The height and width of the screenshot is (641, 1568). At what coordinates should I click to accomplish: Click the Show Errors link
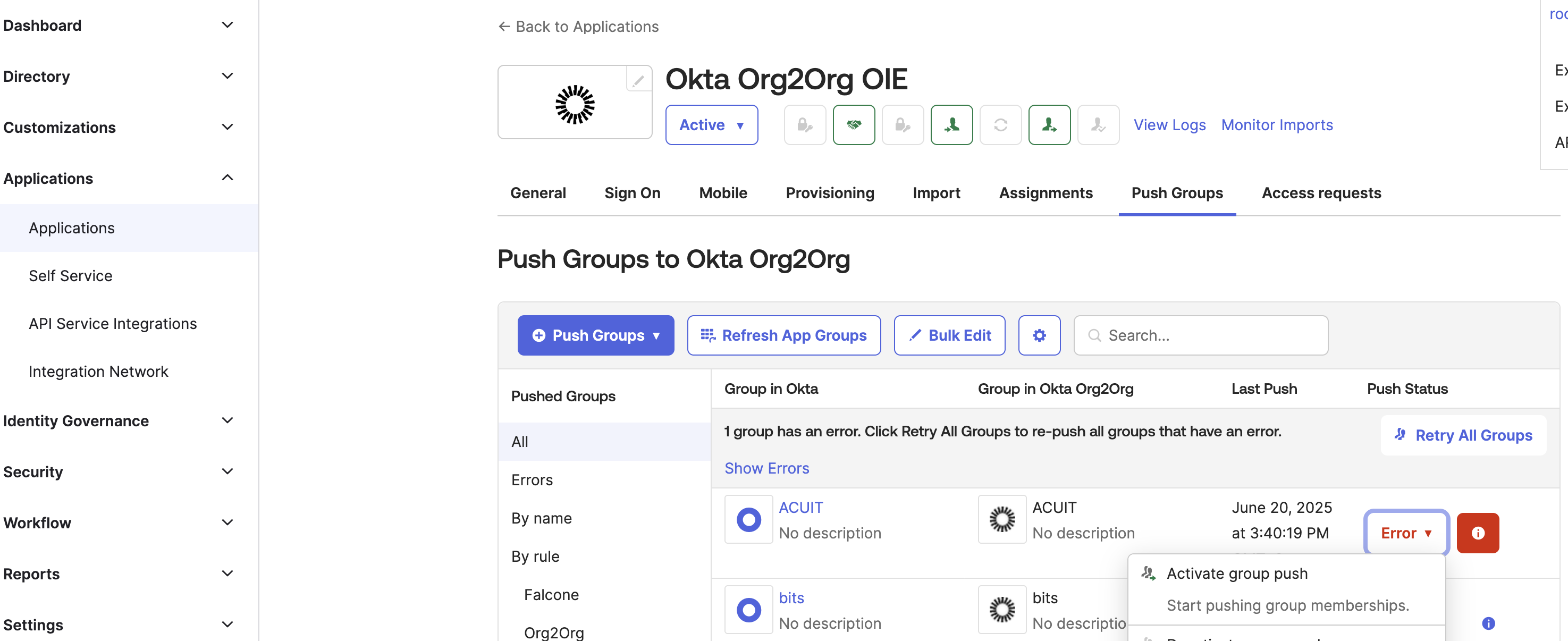click(766, 468)
